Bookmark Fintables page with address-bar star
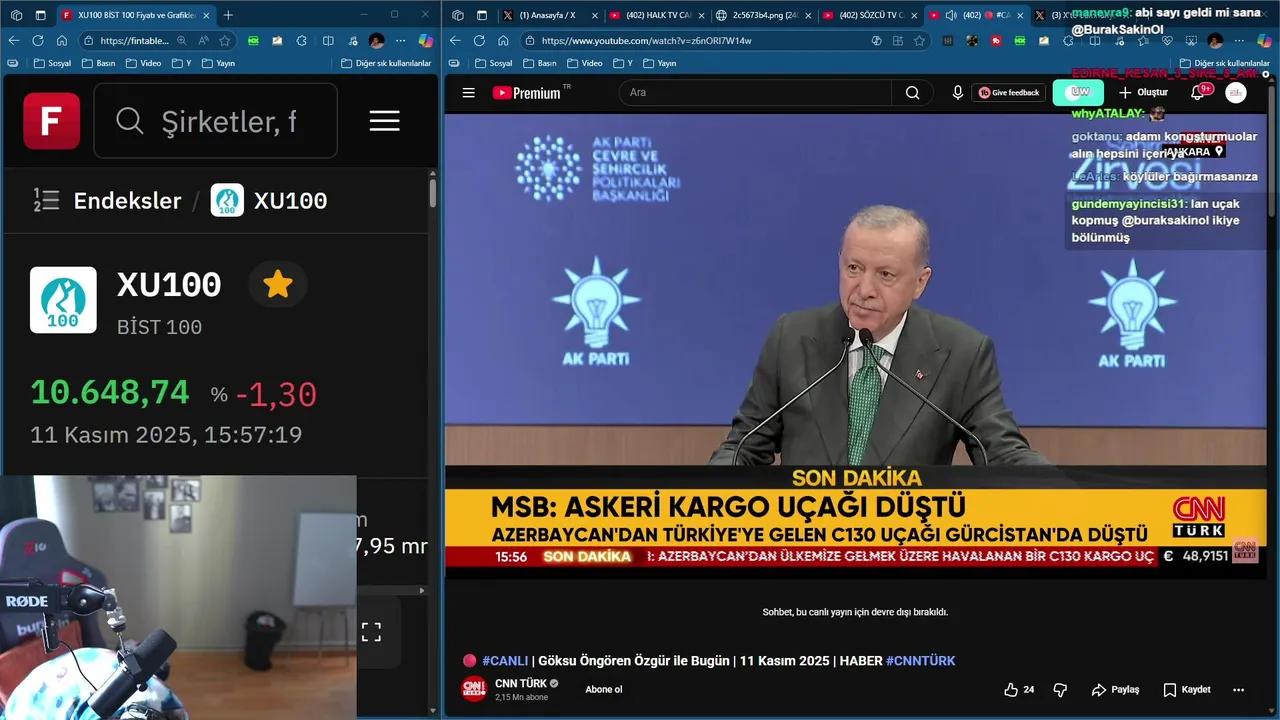This screenshot has height=720, width=1280. tap(225, 41)
